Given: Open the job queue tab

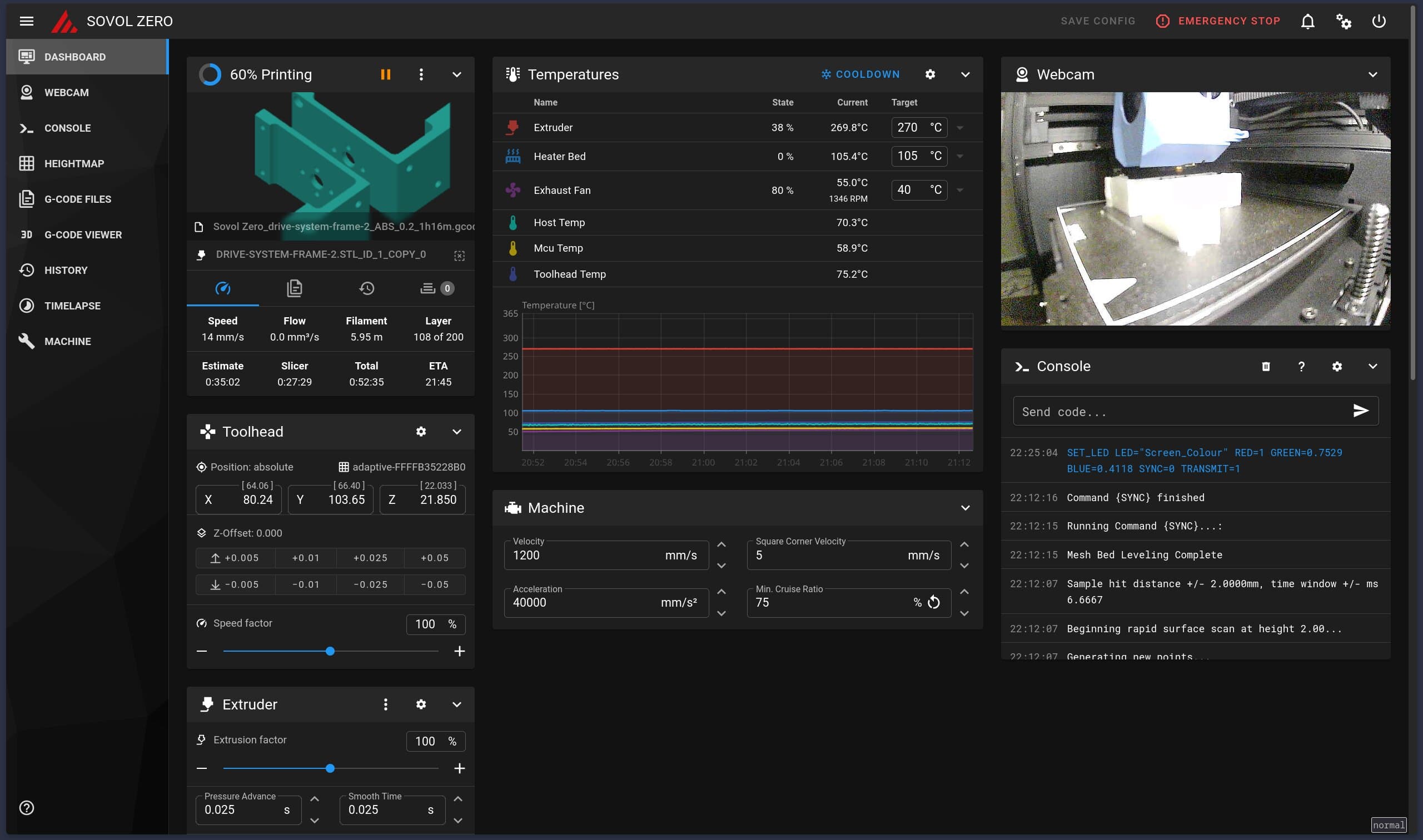Looking at the screenshot, I should pos(437,288).
